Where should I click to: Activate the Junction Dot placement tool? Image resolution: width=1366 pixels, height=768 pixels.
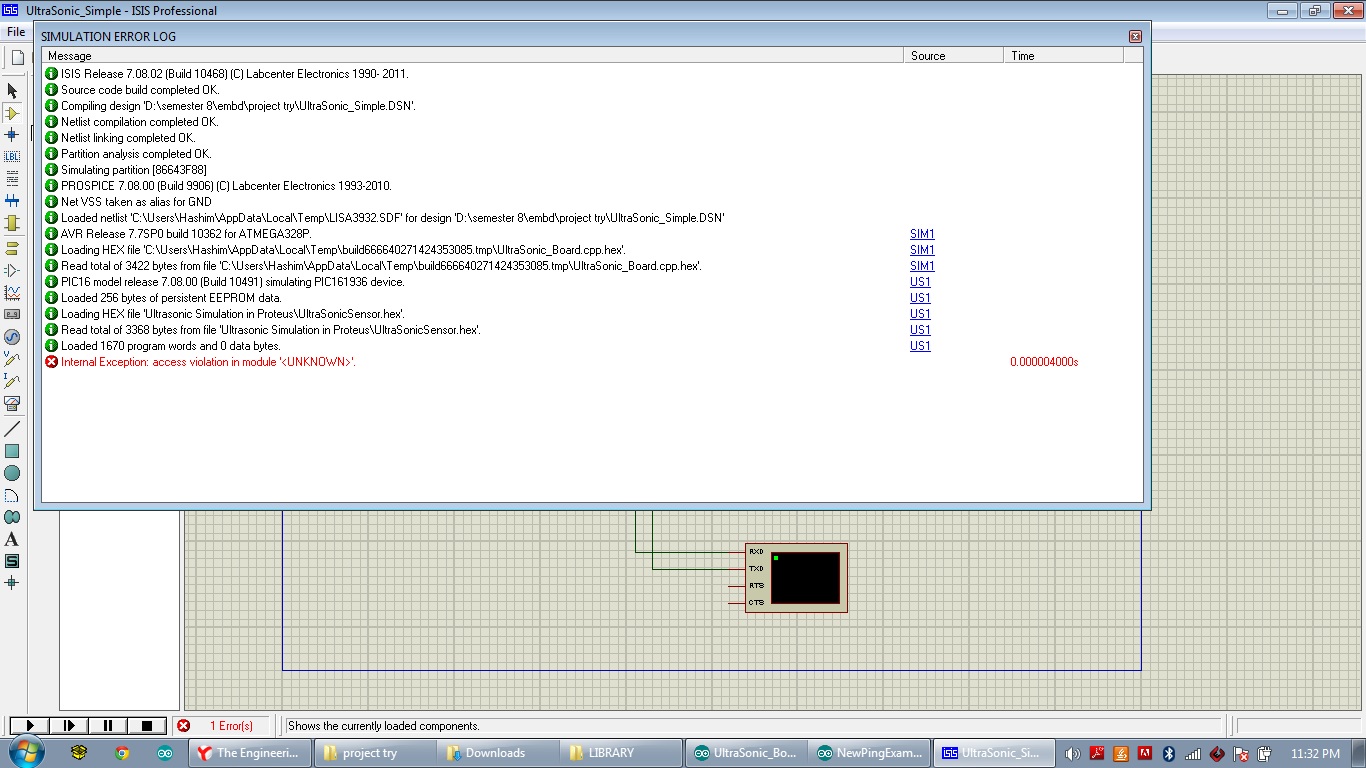click(x=13, y=134)
